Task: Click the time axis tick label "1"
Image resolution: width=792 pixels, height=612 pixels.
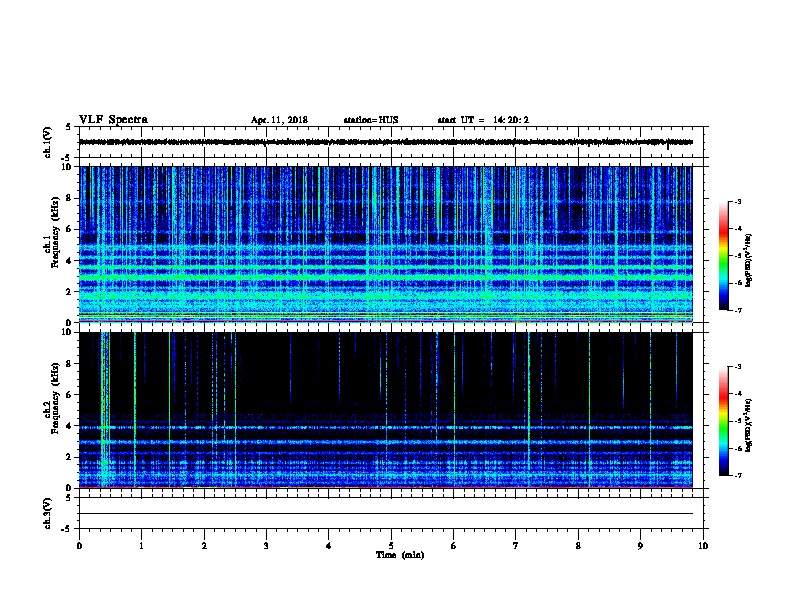Action: coord(141,546)
